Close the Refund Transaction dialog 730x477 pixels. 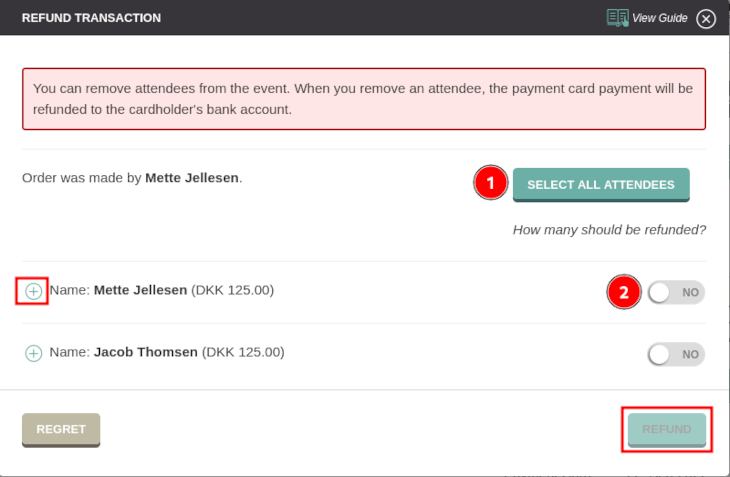pos(706,19)
